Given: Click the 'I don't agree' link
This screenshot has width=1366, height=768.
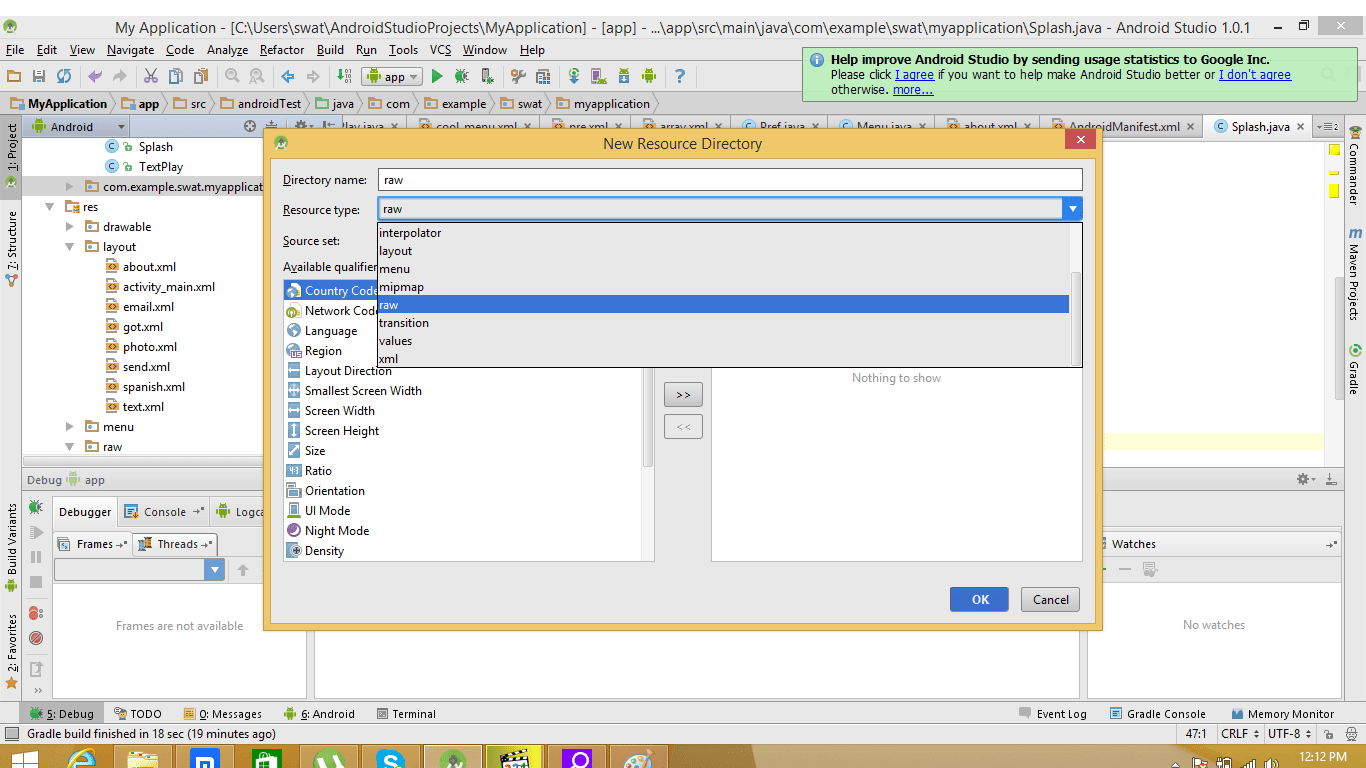Looking at the screenshot, I should coord(1255,75).
